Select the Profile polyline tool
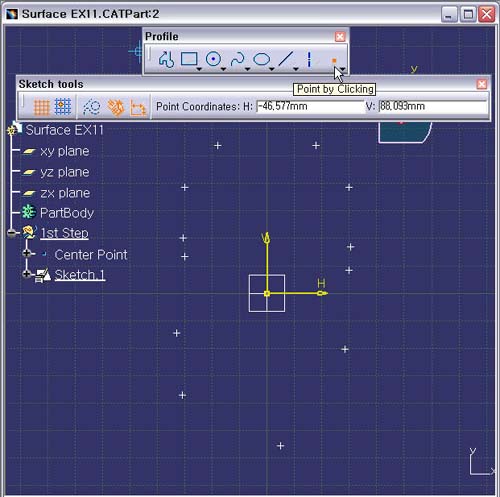 pyautogui.click(x=166, y=59)
